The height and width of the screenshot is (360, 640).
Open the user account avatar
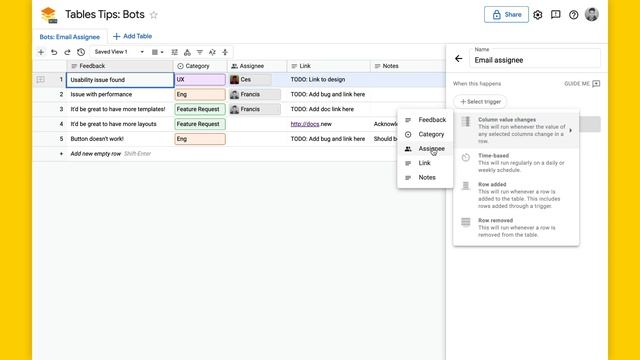(x=591, y=14)
